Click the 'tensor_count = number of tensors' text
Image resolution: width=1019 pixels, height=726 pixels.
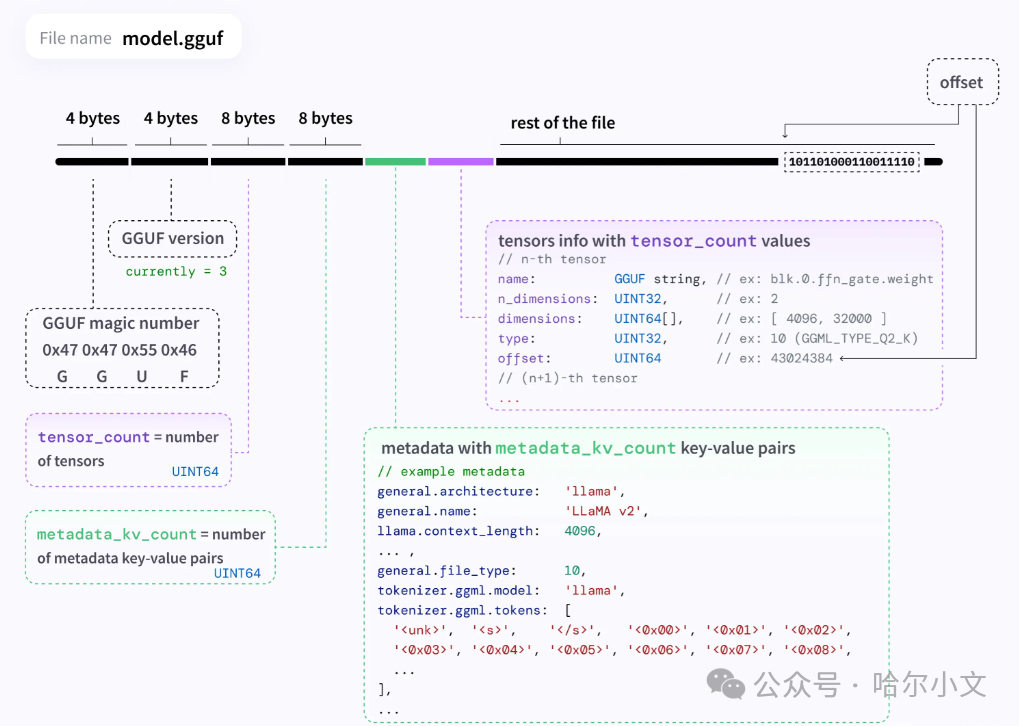click(128, 449)
